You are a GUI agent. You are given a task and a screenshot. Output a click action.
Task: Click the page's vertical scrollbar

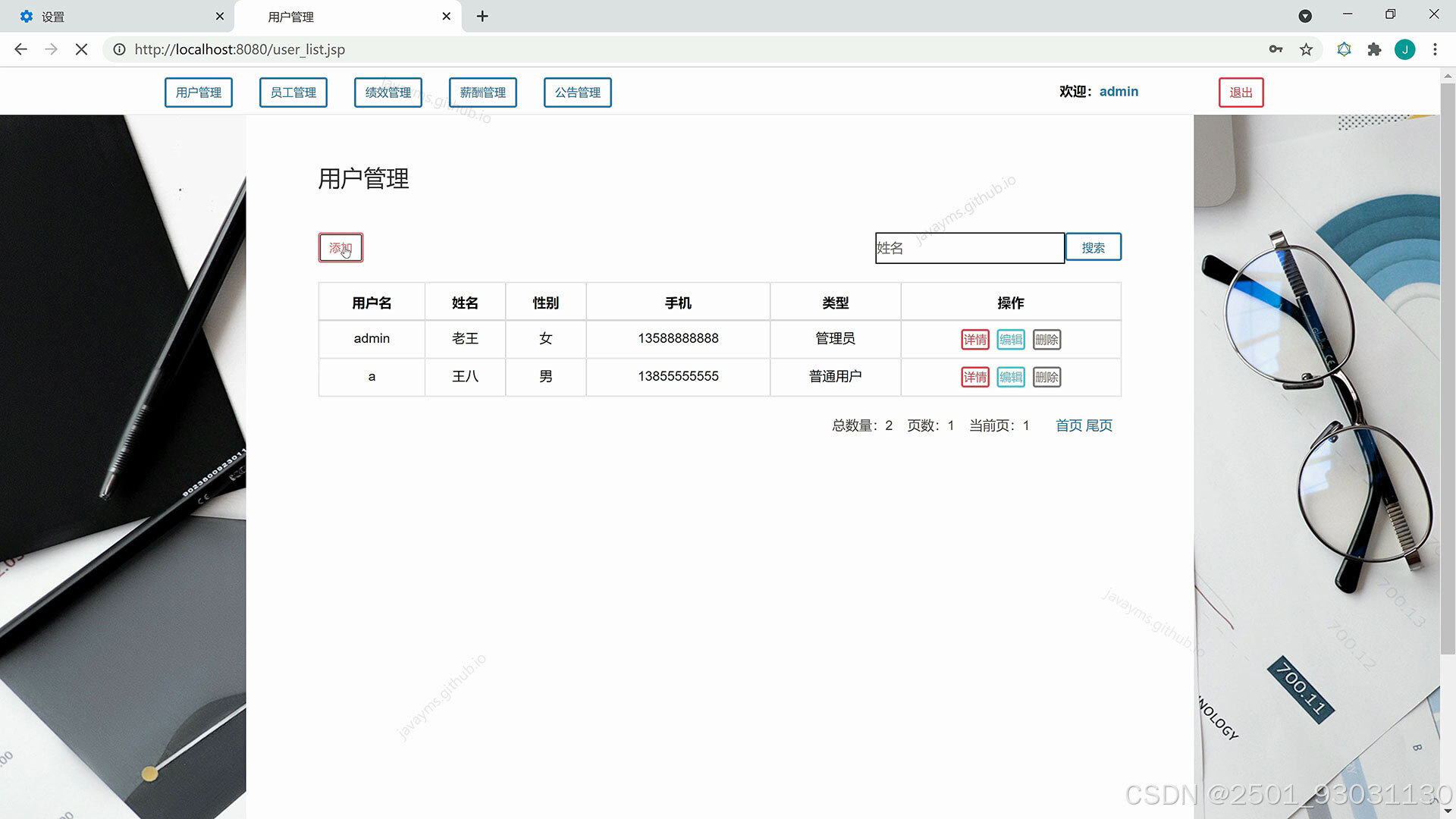point(1448,368)
